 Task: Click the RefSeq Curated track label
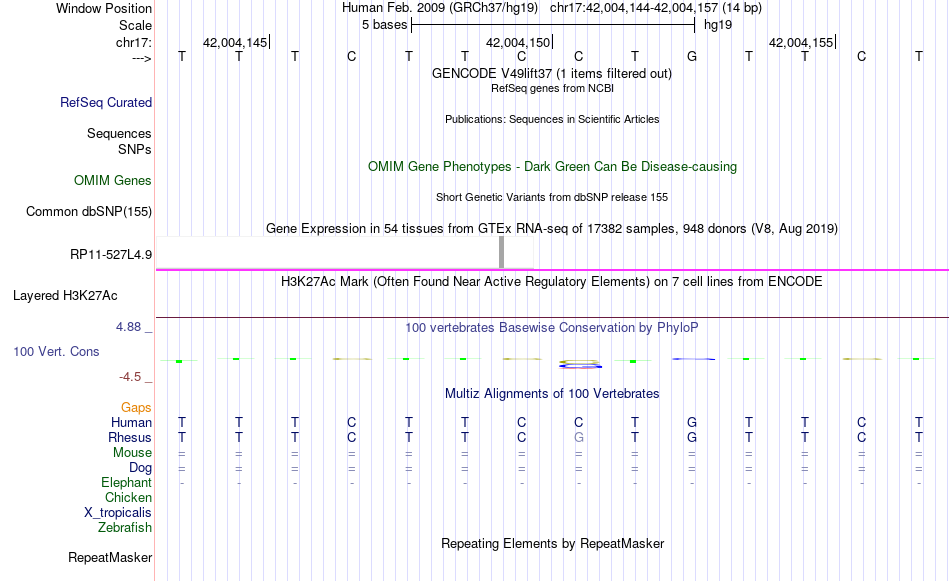click(x=105, y=102)
